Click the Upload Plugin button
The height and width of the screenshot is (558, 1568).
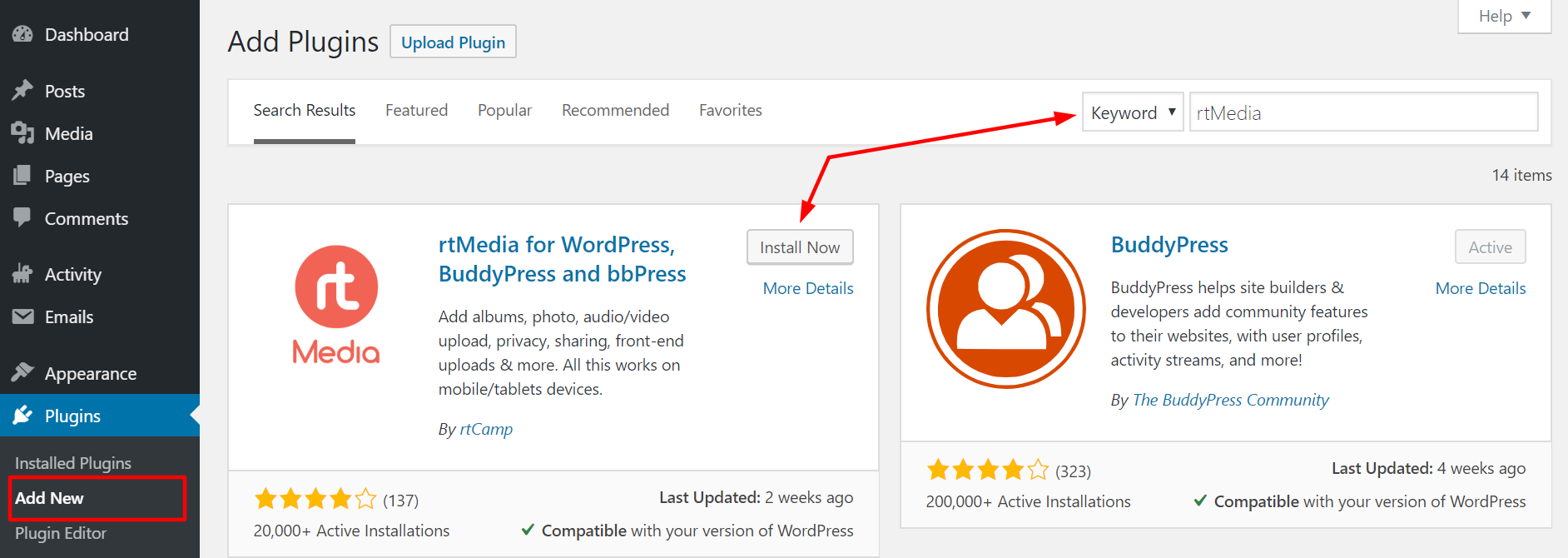(x=453, y=42)
